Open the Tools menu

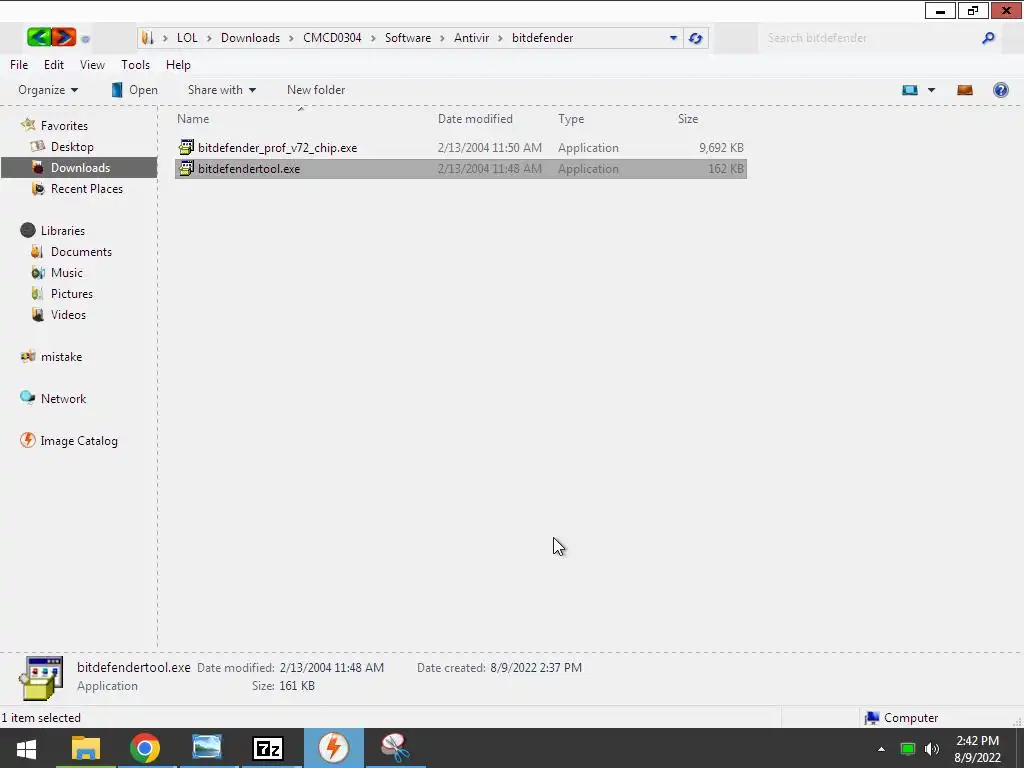(135, 65)
